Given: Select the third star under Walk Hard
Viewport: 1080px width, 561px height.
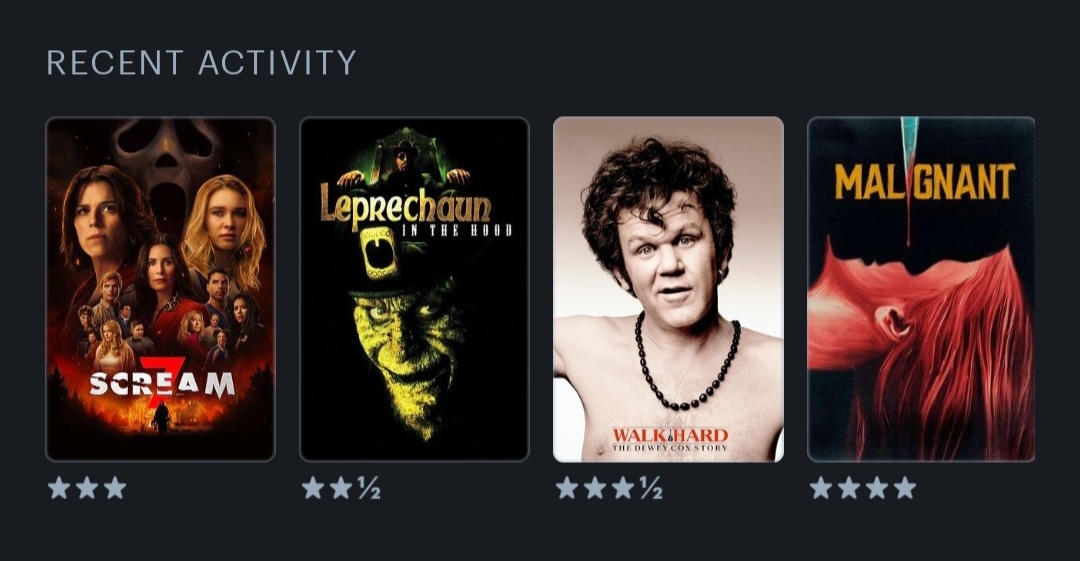Looking at the screenshot, I should 622,488.
